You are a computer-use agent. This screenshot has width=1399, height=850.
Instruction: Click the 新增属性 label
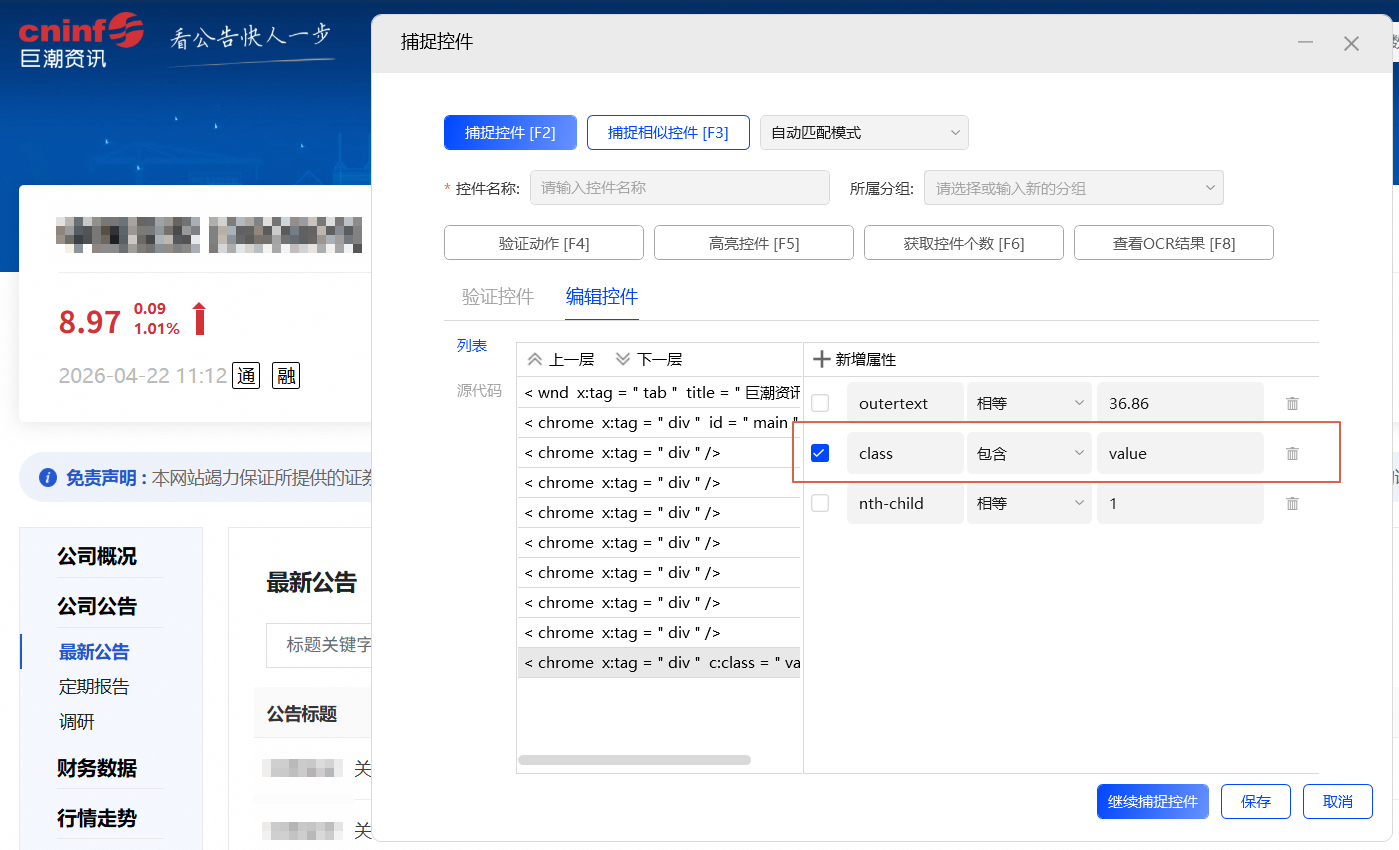pos(866,359)
